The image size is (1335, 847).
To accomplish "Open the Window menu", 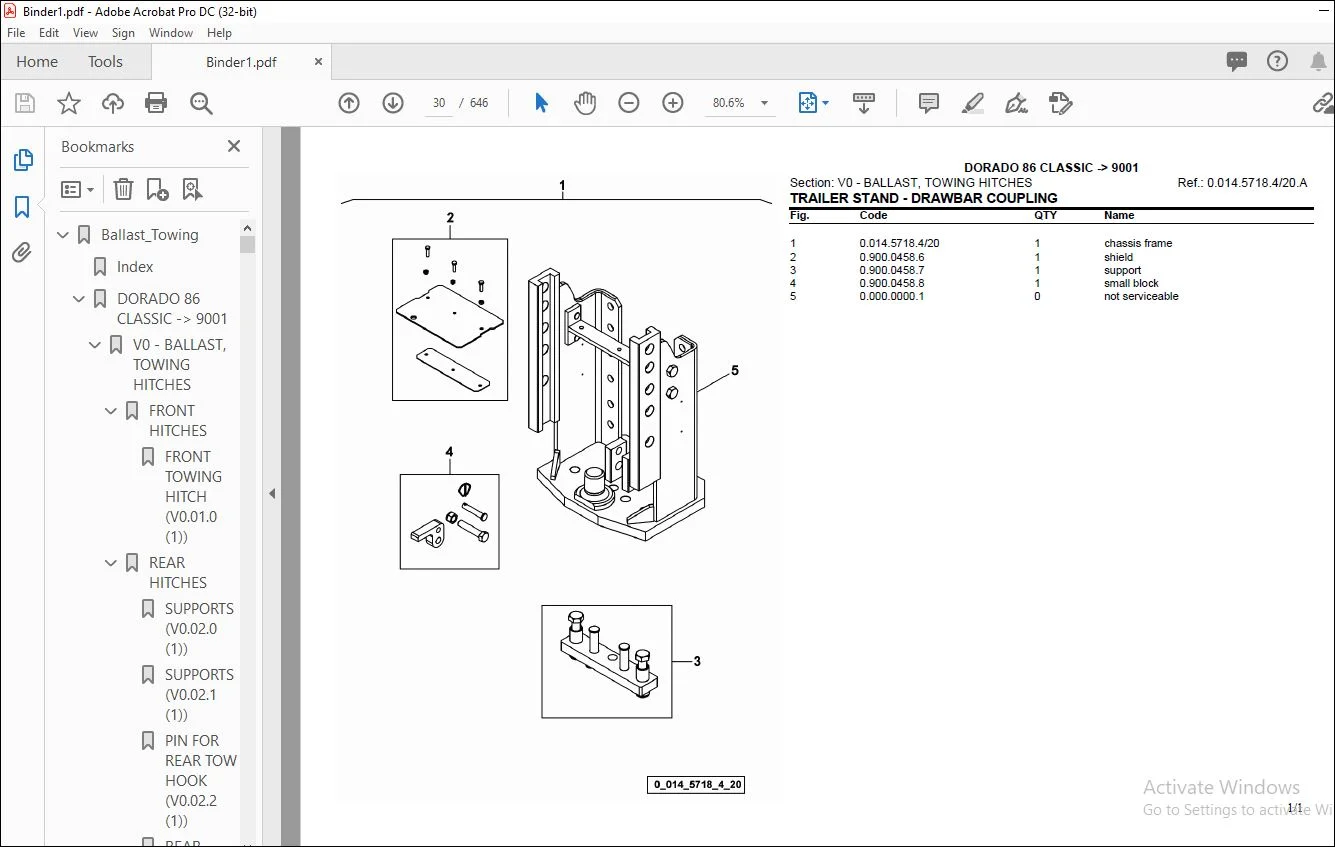I will click(171, 33).
